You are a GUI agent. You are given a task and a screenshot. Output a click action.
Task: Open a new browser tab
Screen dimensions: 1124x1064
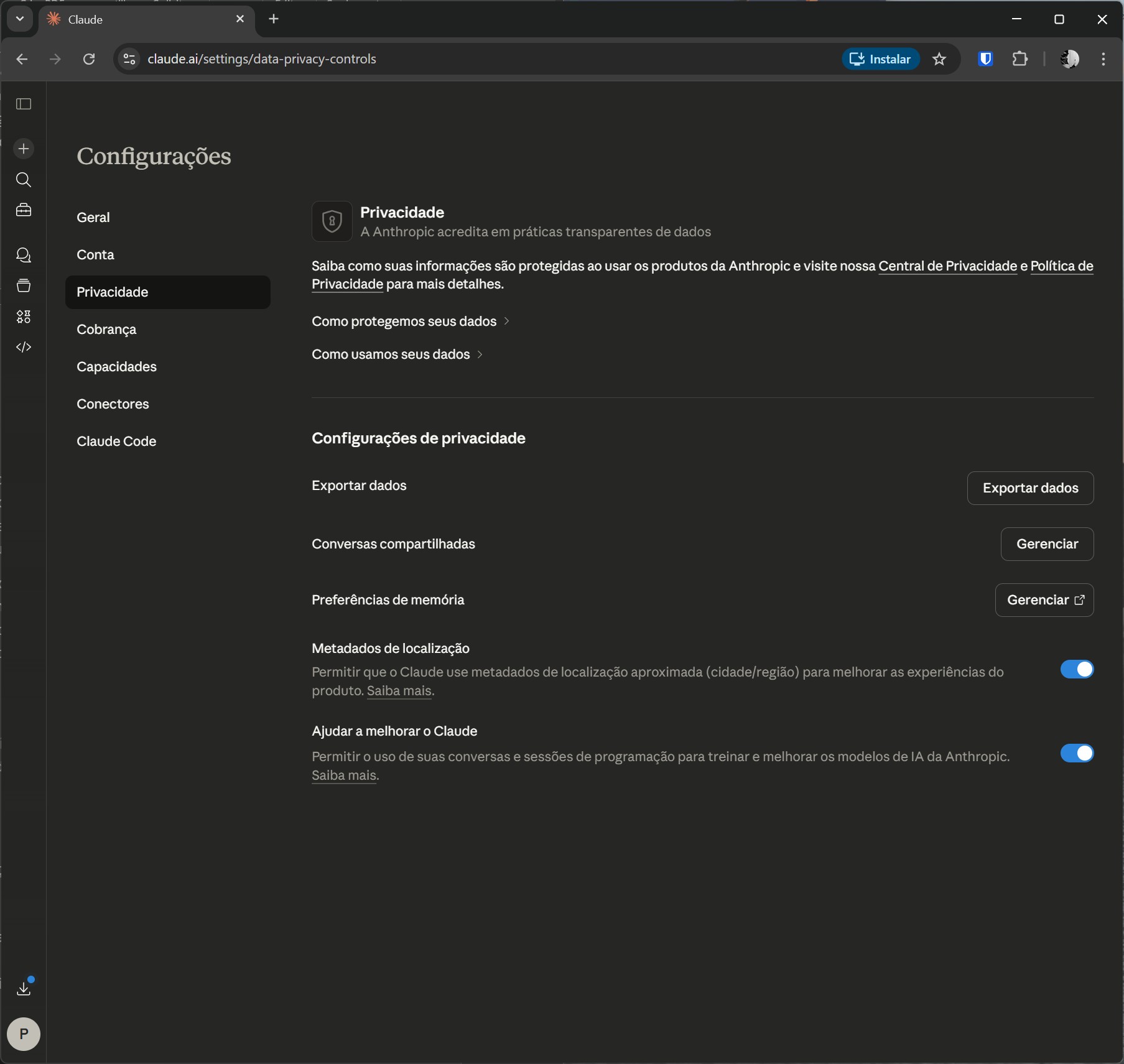point(274,19)
